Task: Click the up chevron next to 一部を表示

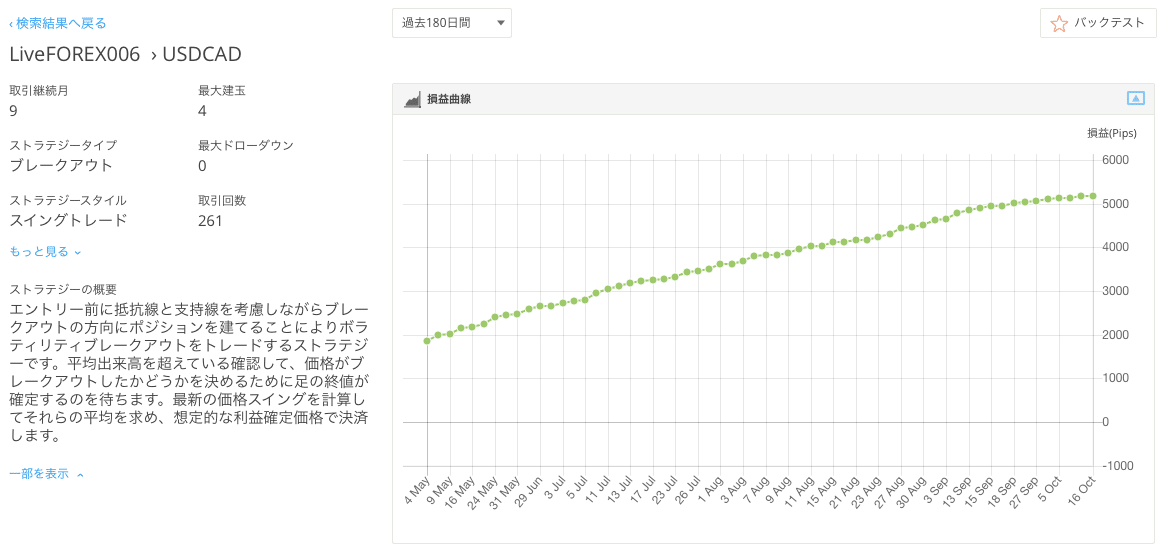Action: coord(80,474)
